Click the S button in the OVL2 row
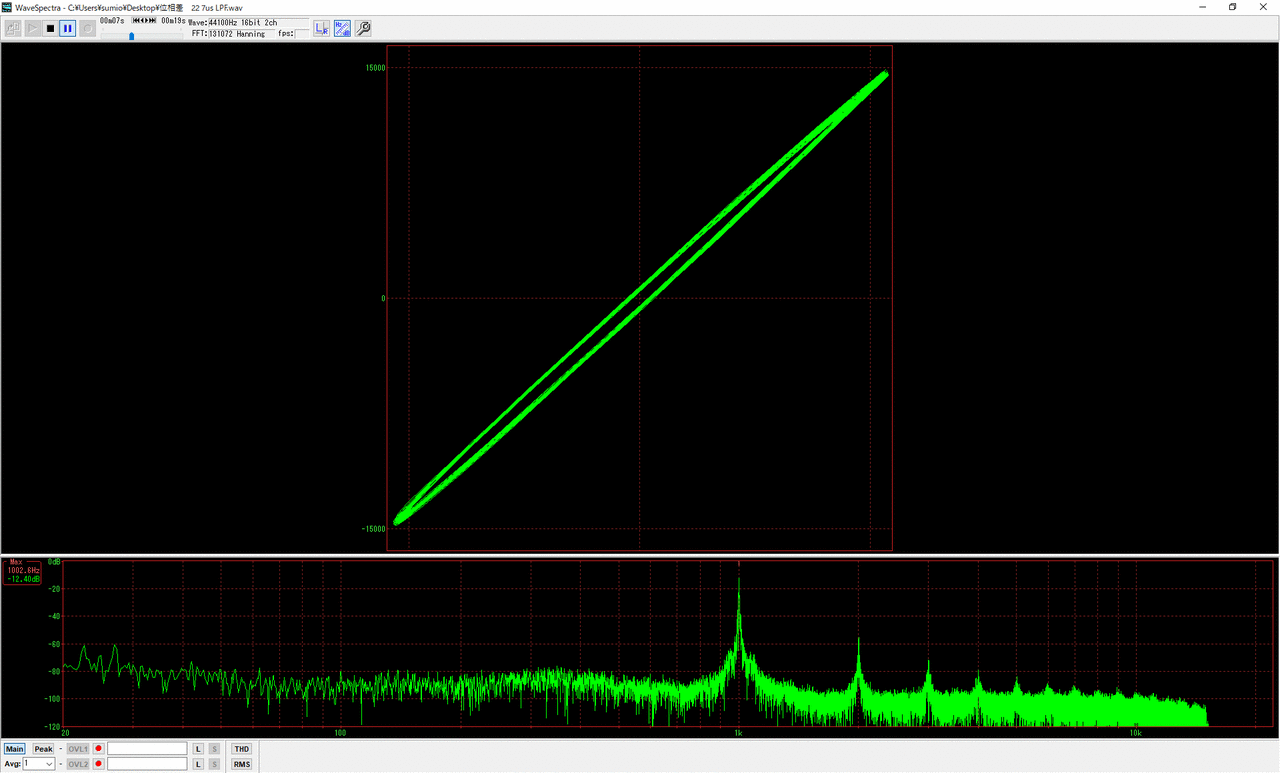The height and width of the screenshot is (773, 1280). click(x=214, y=764)
